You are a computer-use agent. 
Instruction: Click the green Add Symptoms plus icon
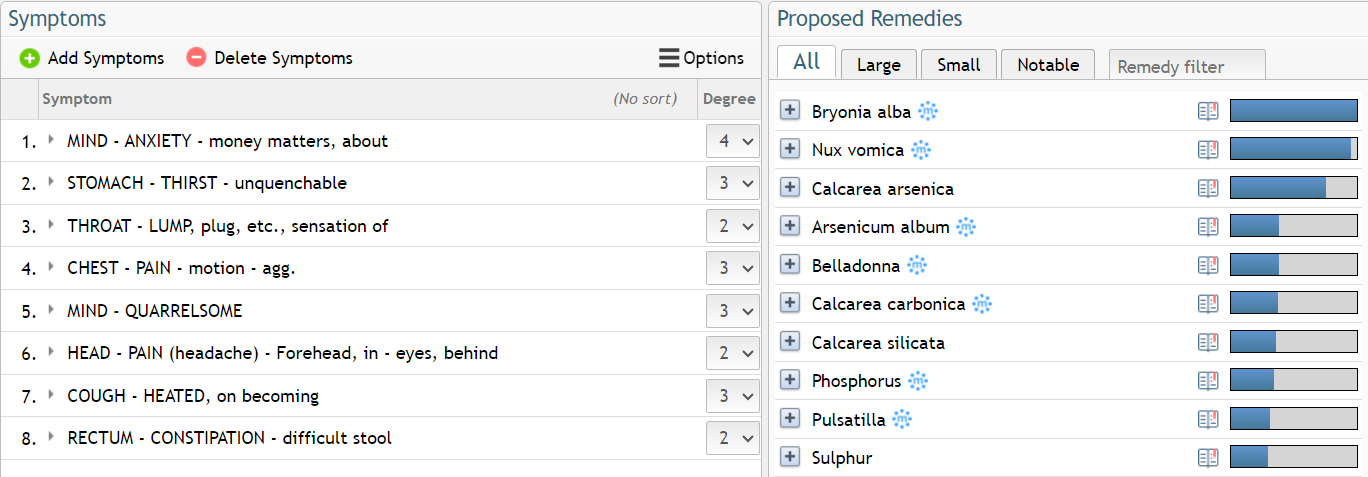(x=30, y=58)
